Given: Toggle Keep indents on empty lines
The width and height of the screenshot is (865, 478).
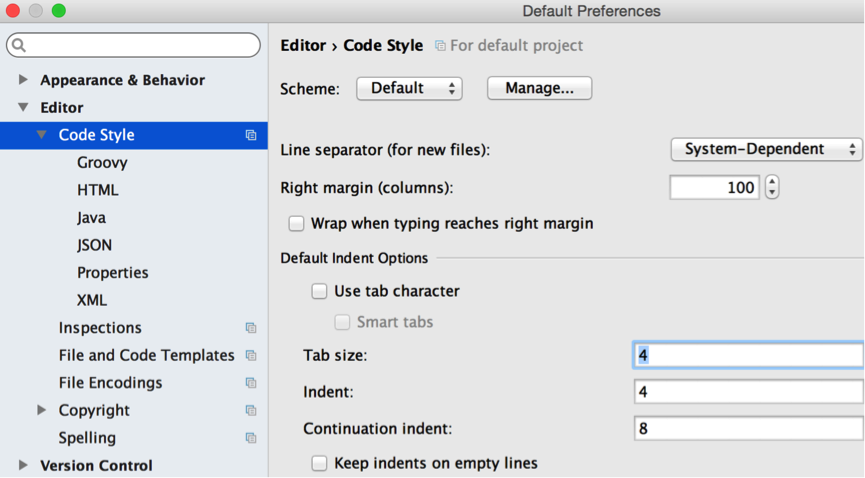Looking at the screenshot, I should [319, 464].
